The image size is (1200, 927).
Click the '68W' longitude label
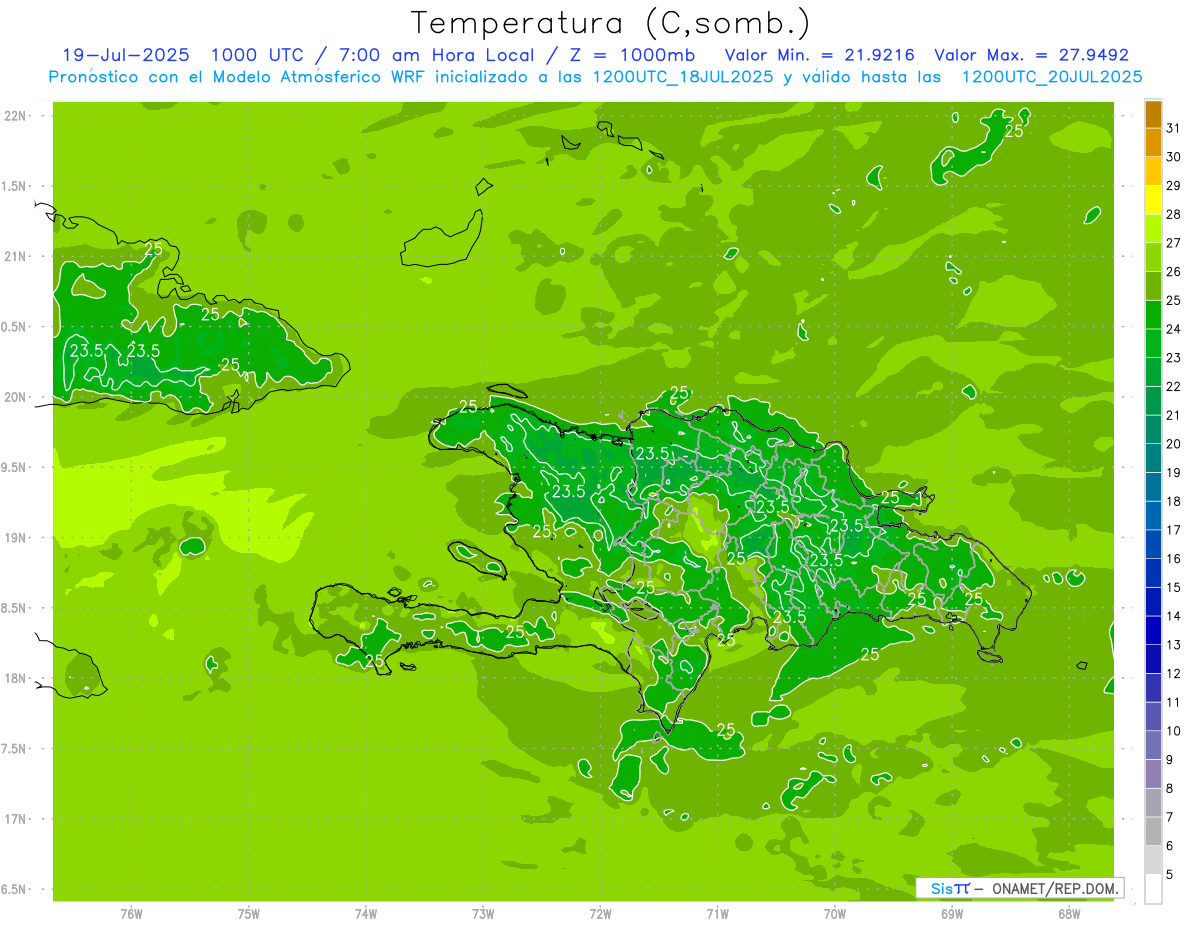(1069, 914)
